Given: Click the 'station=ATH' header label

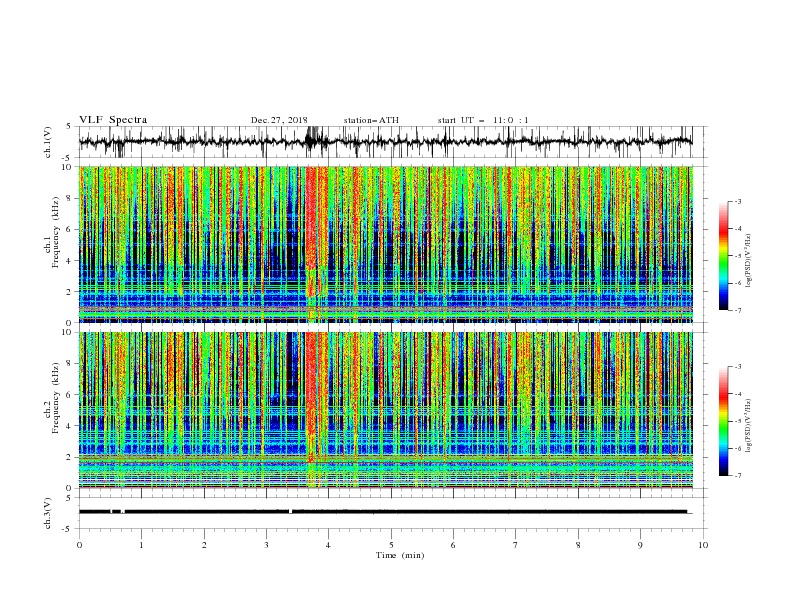Looking at the screenshot, I should [x=371, y=120].
